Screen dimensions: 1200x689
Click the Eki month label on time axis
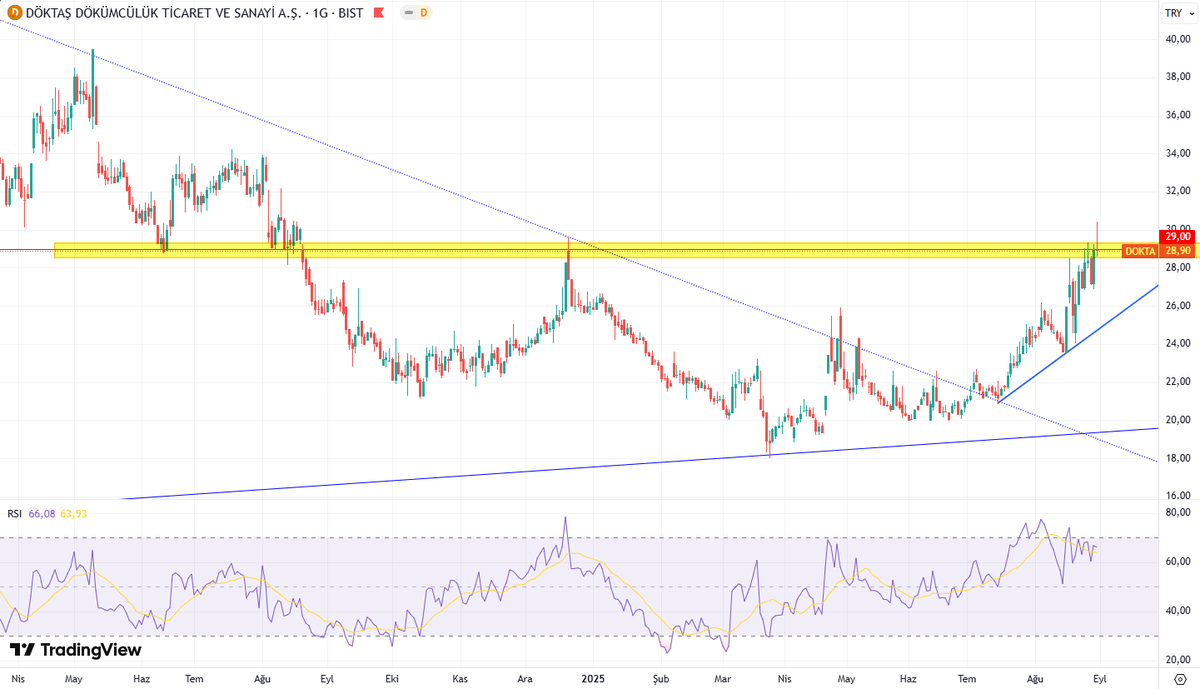point(391,678)
